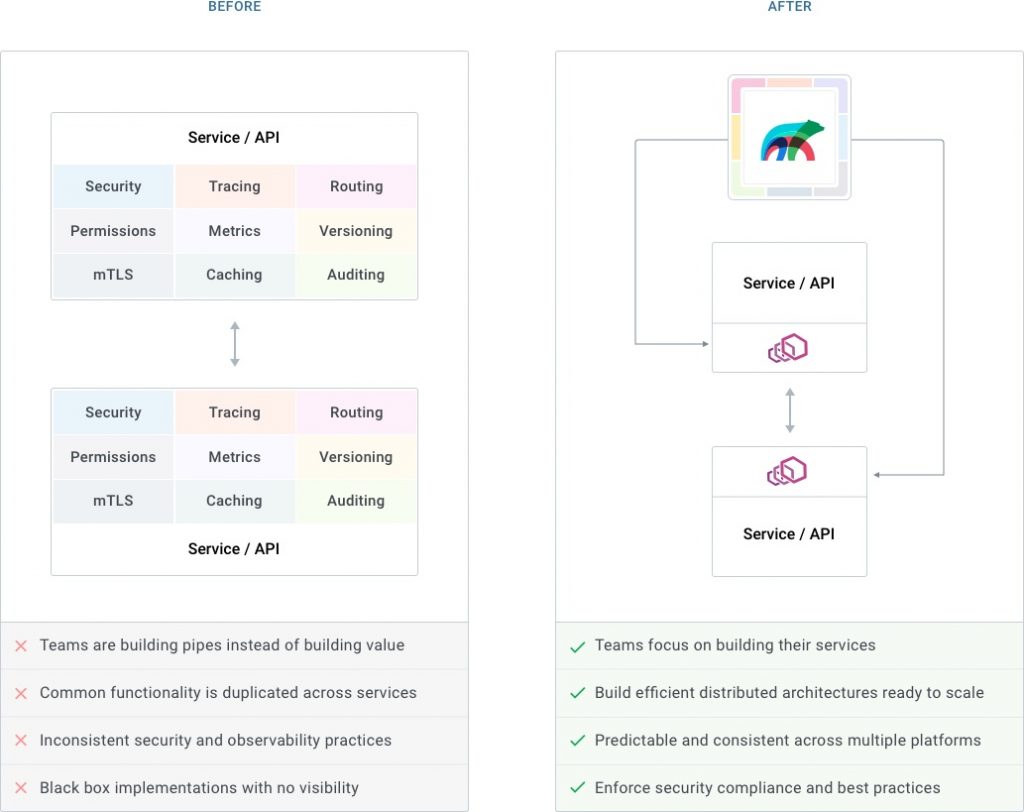This screenshot has height=812, width=1024.
Task: Click the red X beside 'Common functionality is duplicated'
Action: point(21,693)
